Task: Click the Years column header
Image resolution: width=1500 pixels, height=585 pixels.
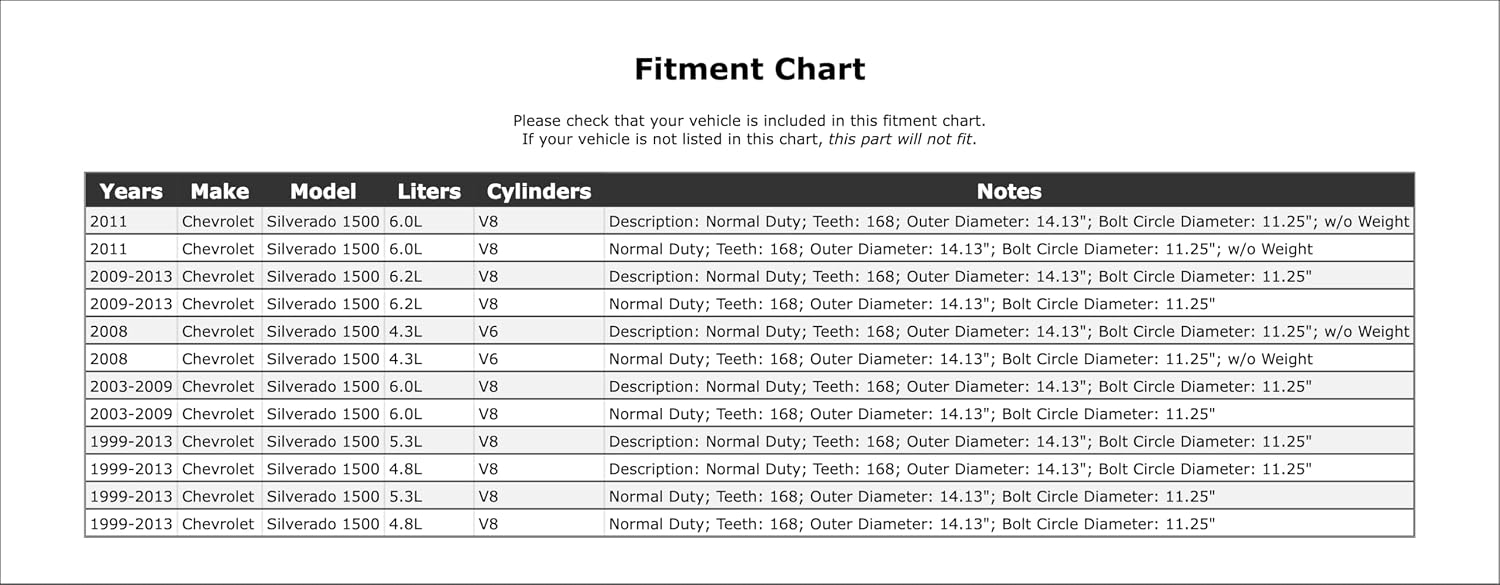Action: 131,191
